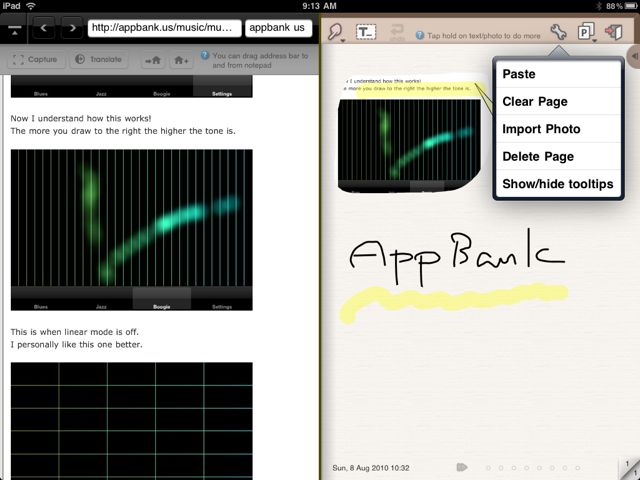
Task: Tap 'Now I understand how this works!' text
Action: point(81,118)
